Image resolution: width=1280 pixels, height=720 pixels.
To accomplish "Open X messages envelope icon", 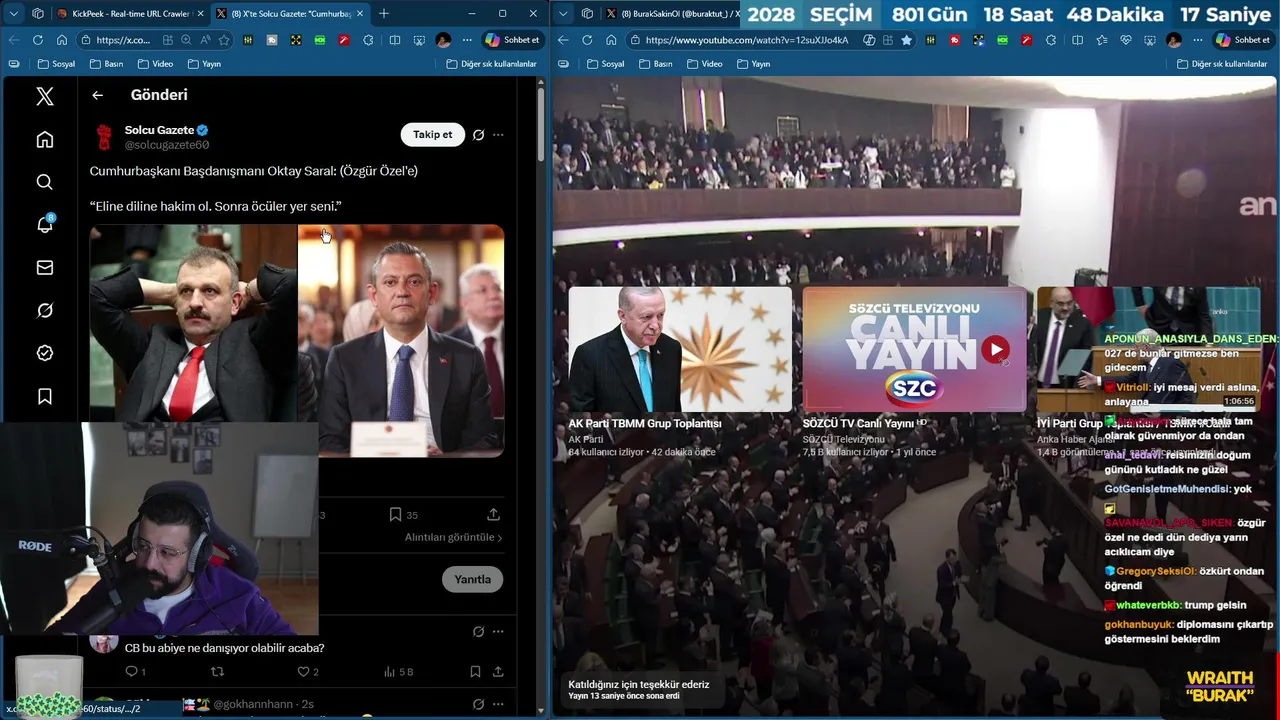I will coord(45,267).
